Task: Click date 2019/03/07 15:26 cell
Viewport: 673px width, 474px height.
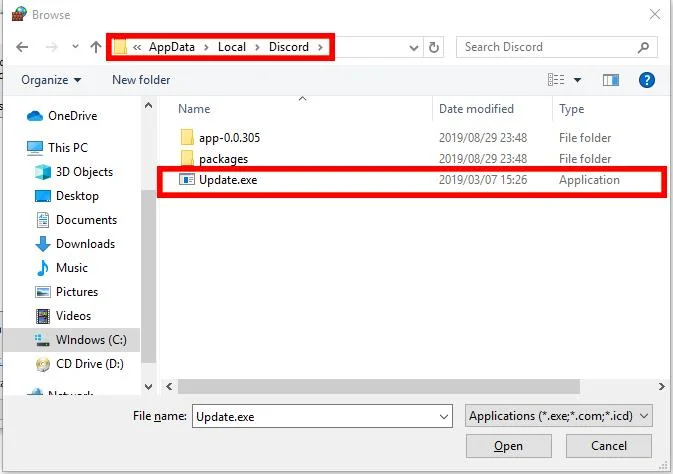Action: (483, 180)
